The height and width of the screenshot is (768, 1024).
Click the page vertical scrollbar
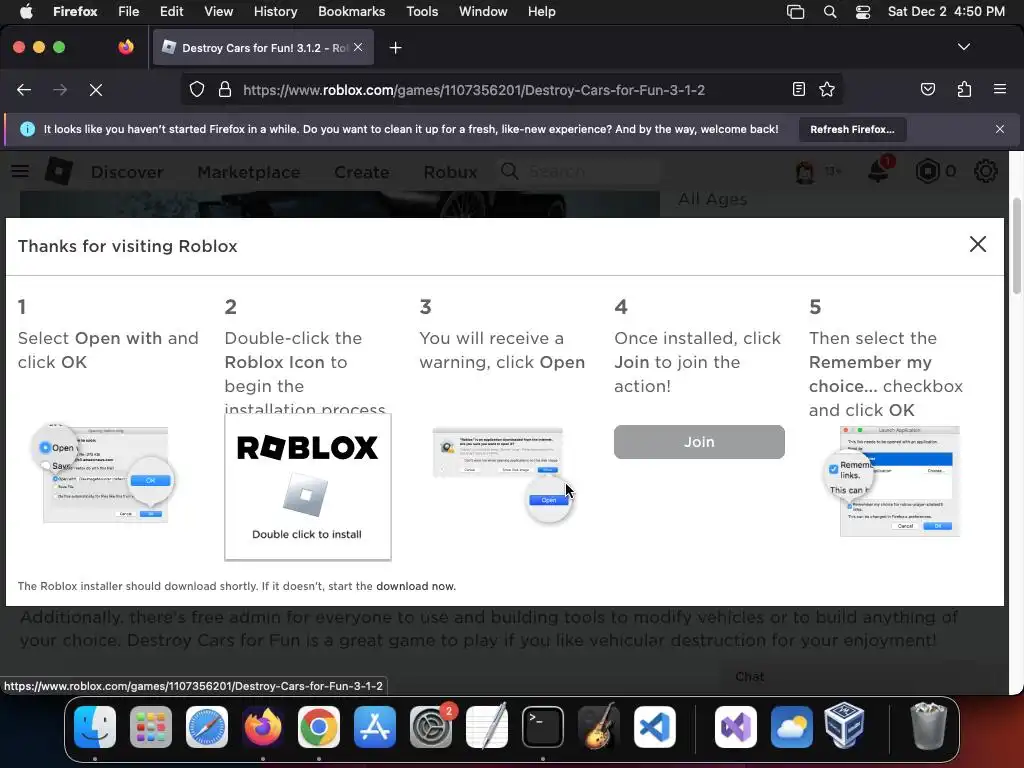[1016, 247]
